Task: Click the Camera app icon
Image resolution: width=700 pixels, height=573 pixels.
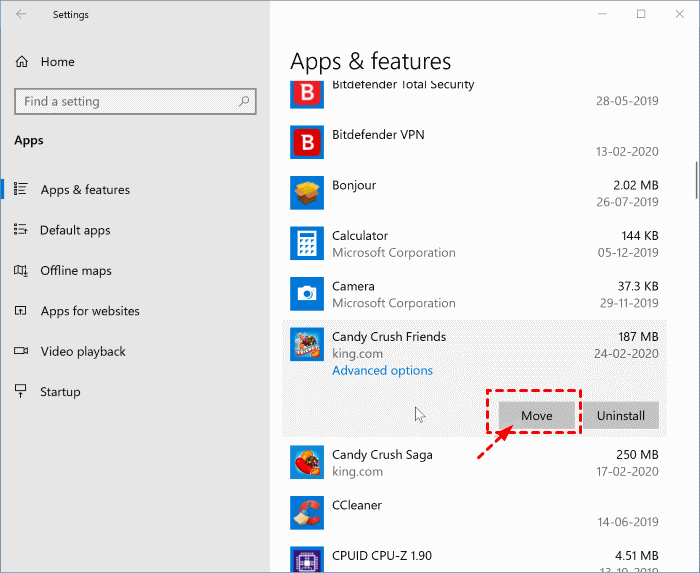Action: click(307, 294)
